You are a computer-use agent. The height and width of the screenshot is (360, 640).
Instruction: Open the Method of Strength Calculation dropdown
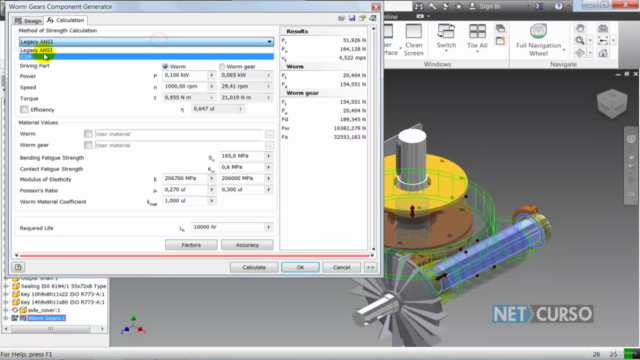pos(147,42)
